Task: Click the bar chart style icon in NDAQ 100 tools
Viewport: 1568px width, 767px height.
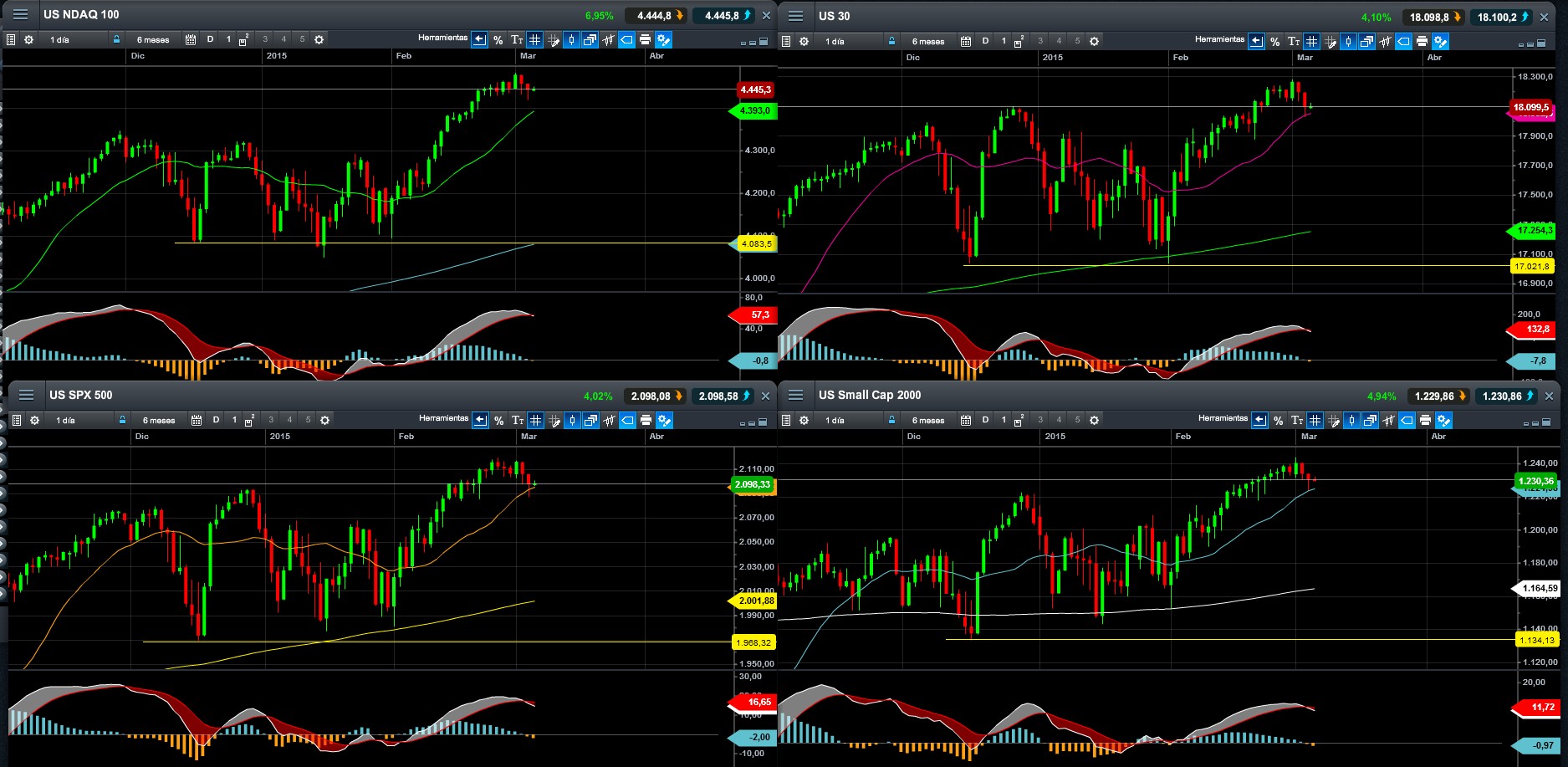Action: [x=608, y=39]
